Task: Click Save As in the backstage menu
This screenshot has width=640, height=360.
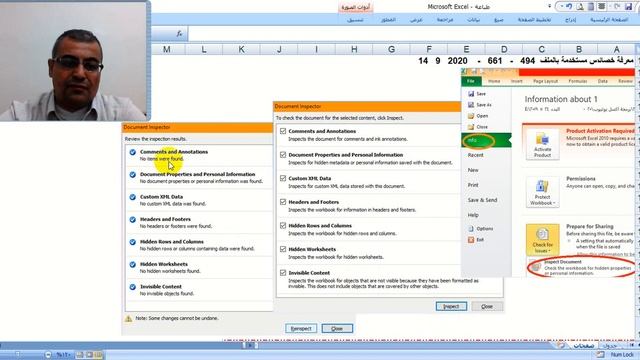Action: click(480, 105)
